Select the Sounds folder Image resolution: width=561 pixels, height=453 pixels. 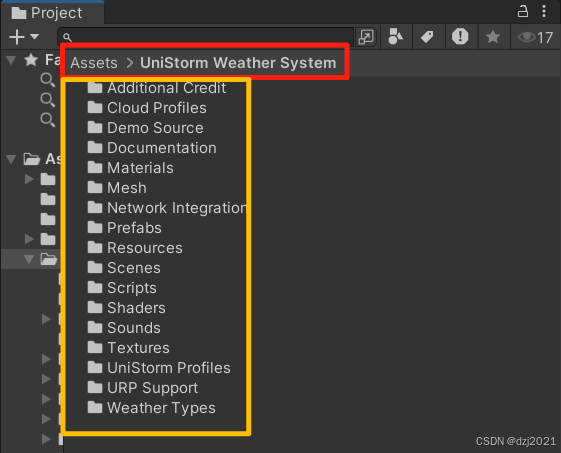(124, 328)
